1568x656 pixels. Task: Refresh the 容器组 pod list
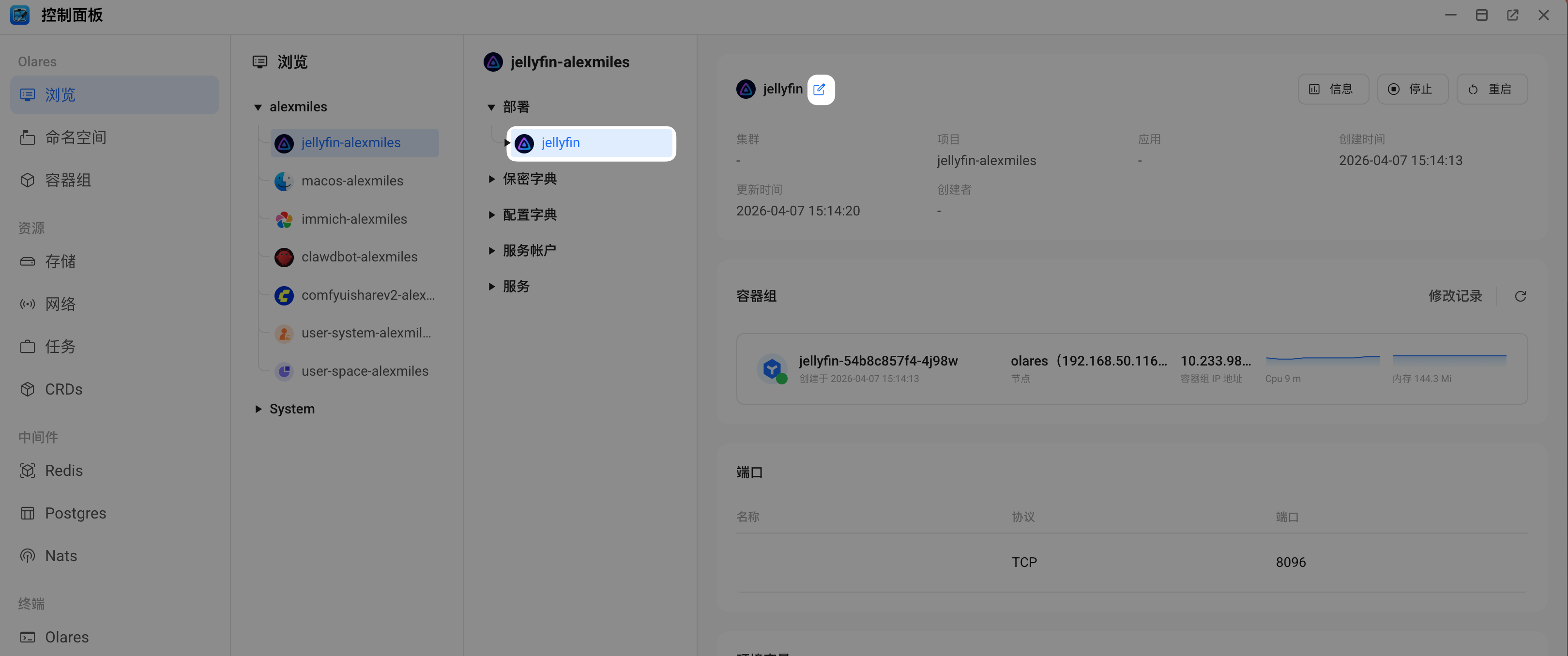tap(1521, 296)
